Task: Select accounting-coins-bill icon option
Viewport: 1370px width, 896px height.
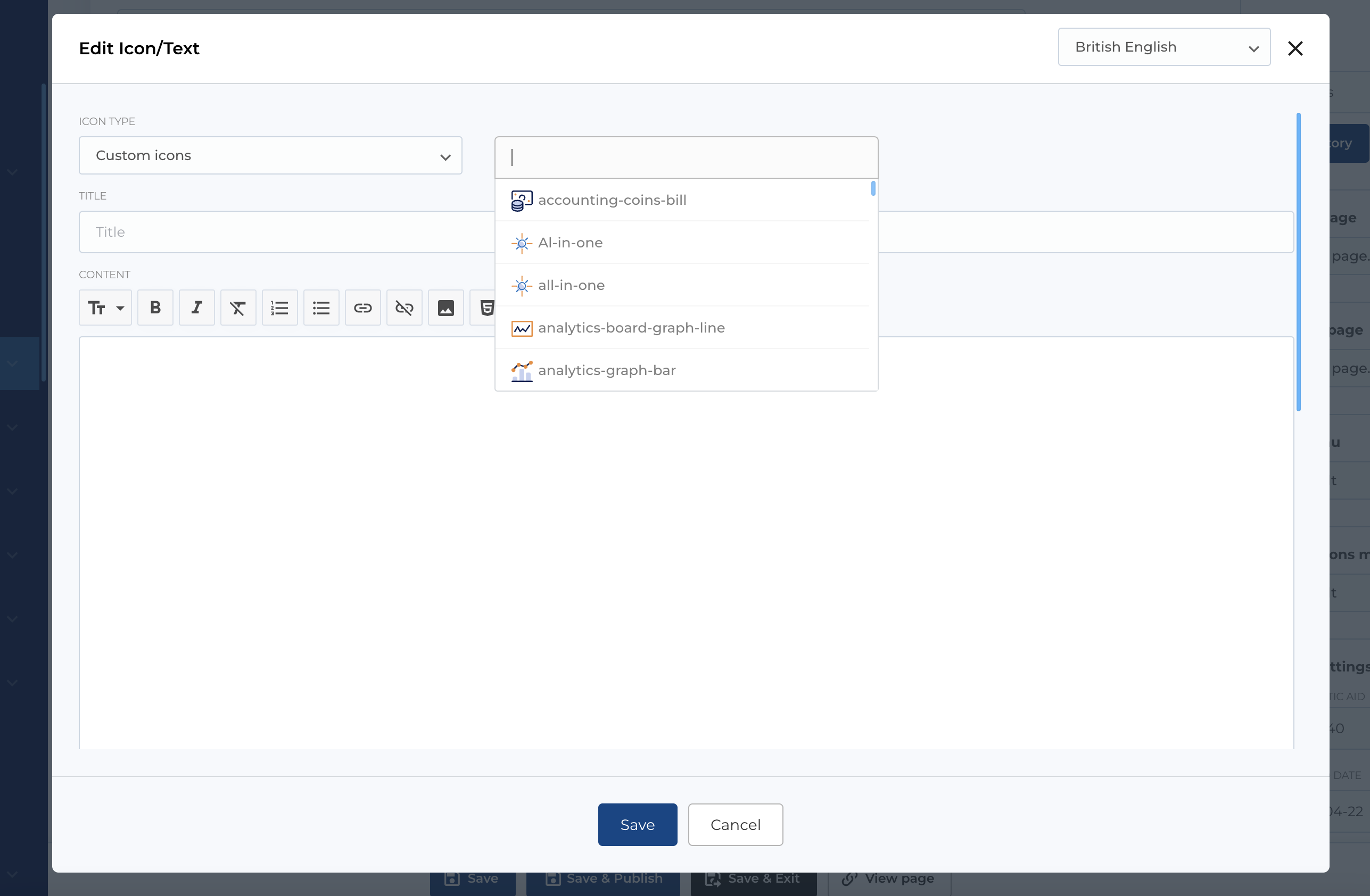Action: [612, 200]
